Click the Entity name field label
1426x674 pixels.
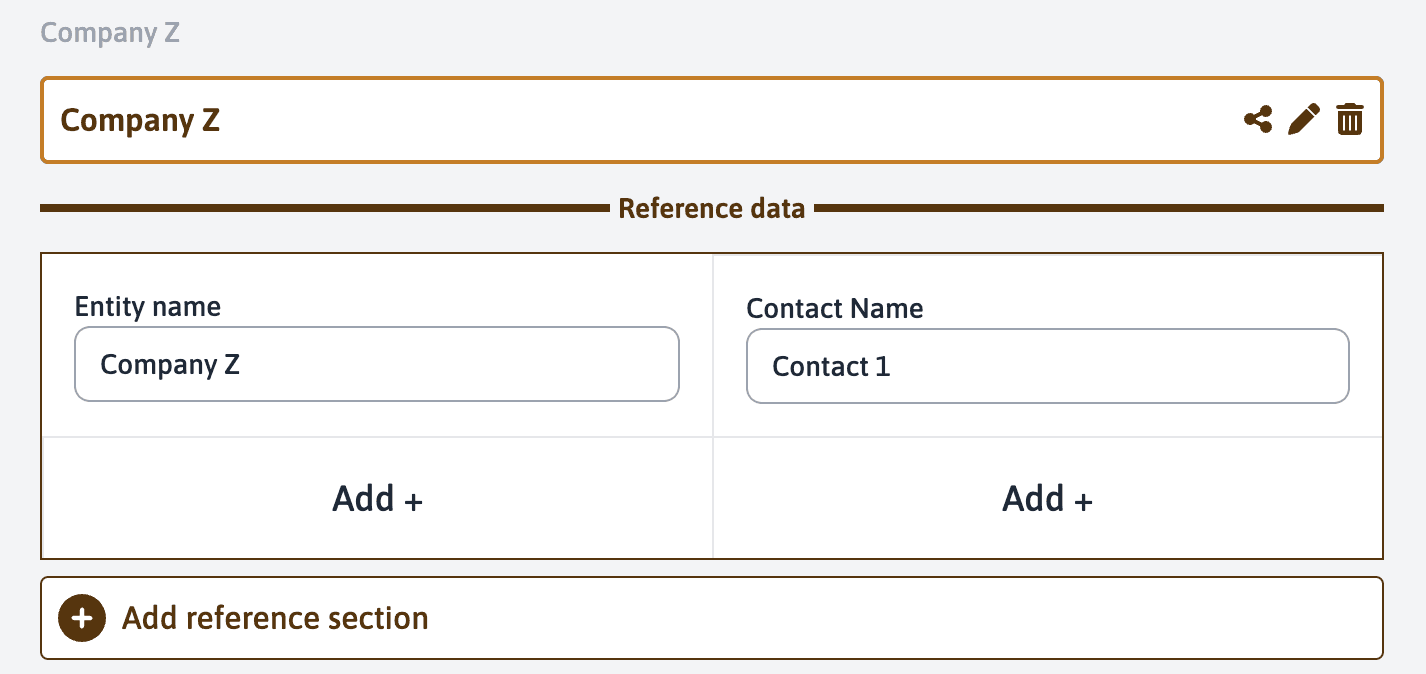click(148, 306)
